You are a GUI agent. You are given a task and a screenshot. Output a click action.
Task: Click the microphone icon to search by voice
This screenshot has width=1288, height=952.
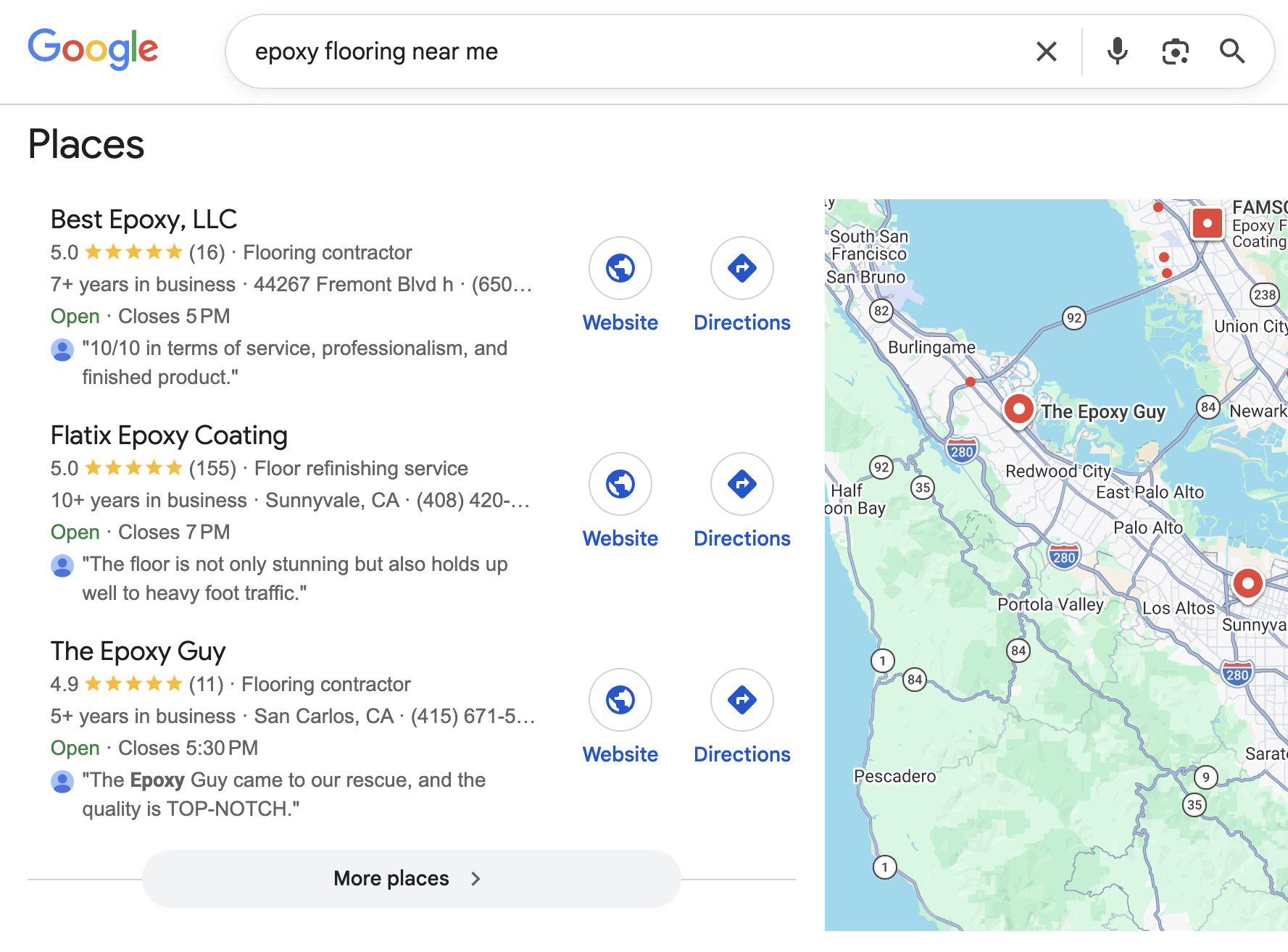click(x=1116, y=51)
